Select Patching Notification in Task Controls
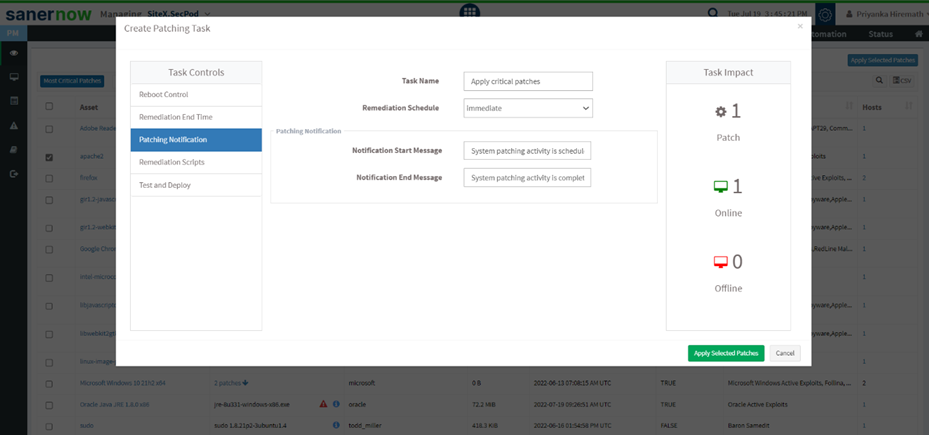The width and height of the screenshot is (929, 435). tap(196, 140)
